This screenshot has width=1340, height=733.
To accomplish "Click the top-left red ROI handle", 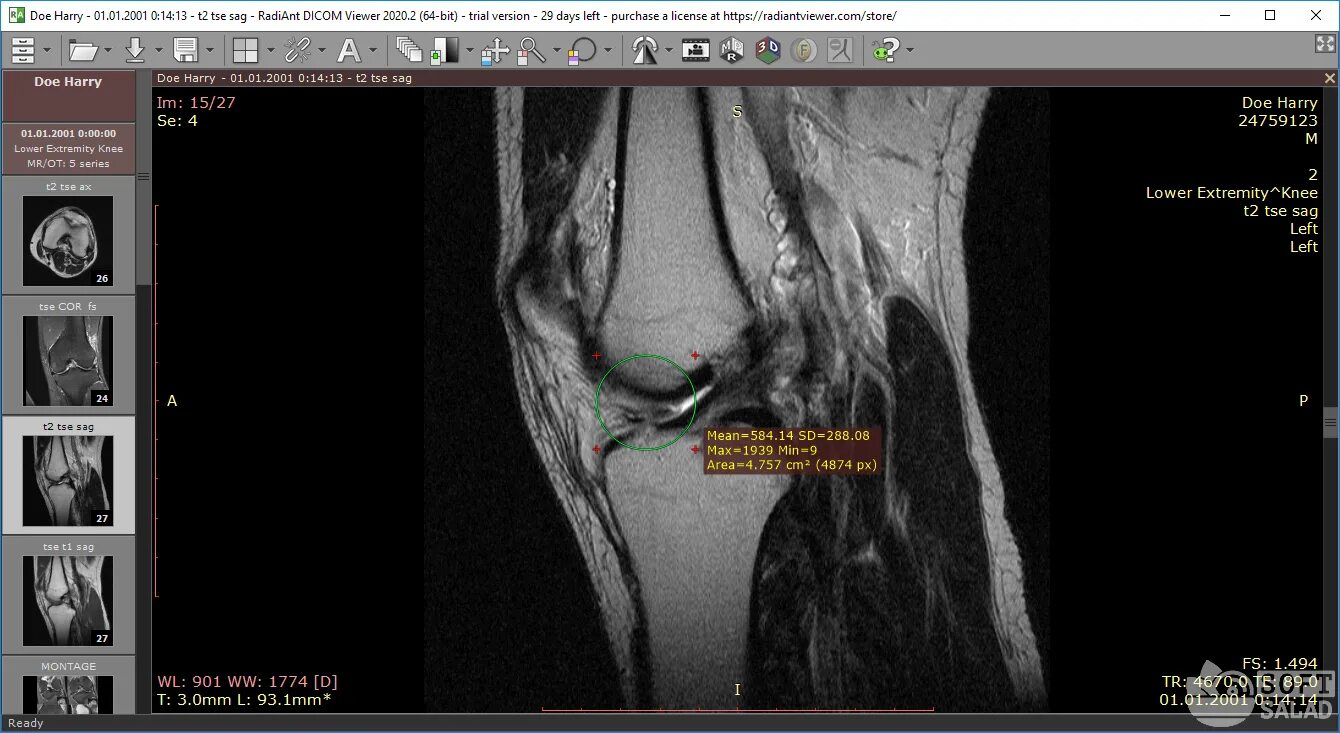I will click(597, 356).
